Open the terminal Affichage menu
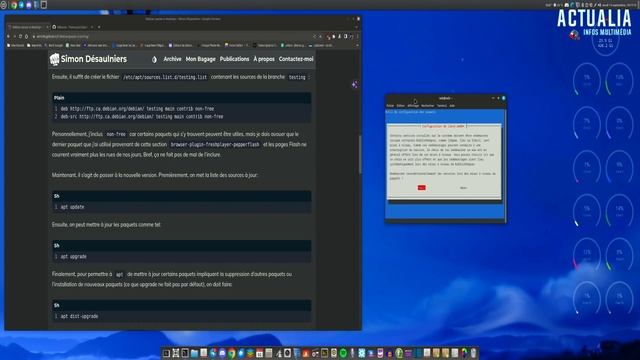The image size is (640, 360). [x=413, y=106]
